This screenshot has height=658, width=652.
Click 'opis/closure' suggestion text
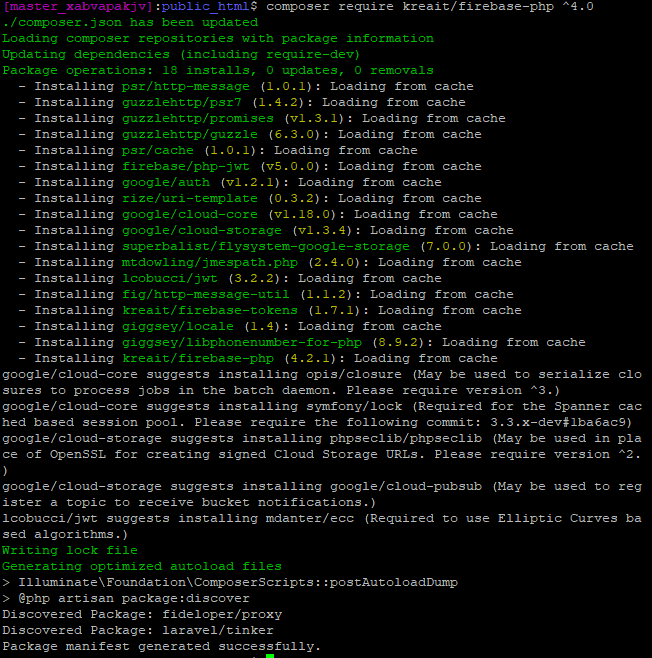click(x=354, y=374)
